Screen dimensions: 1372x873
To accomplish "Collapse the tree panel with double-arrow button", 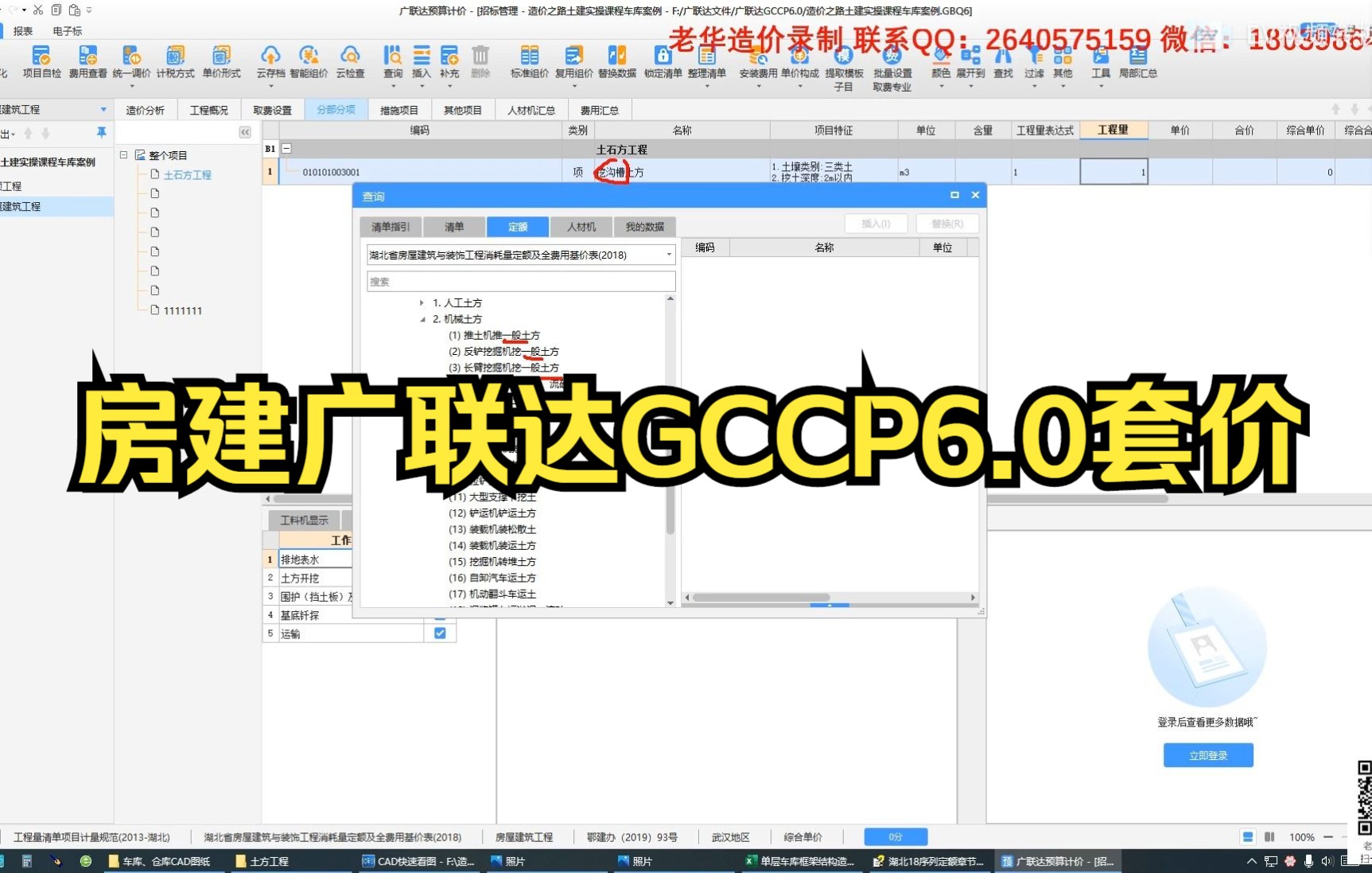I will pyautogui.click(x=245, y=132).
